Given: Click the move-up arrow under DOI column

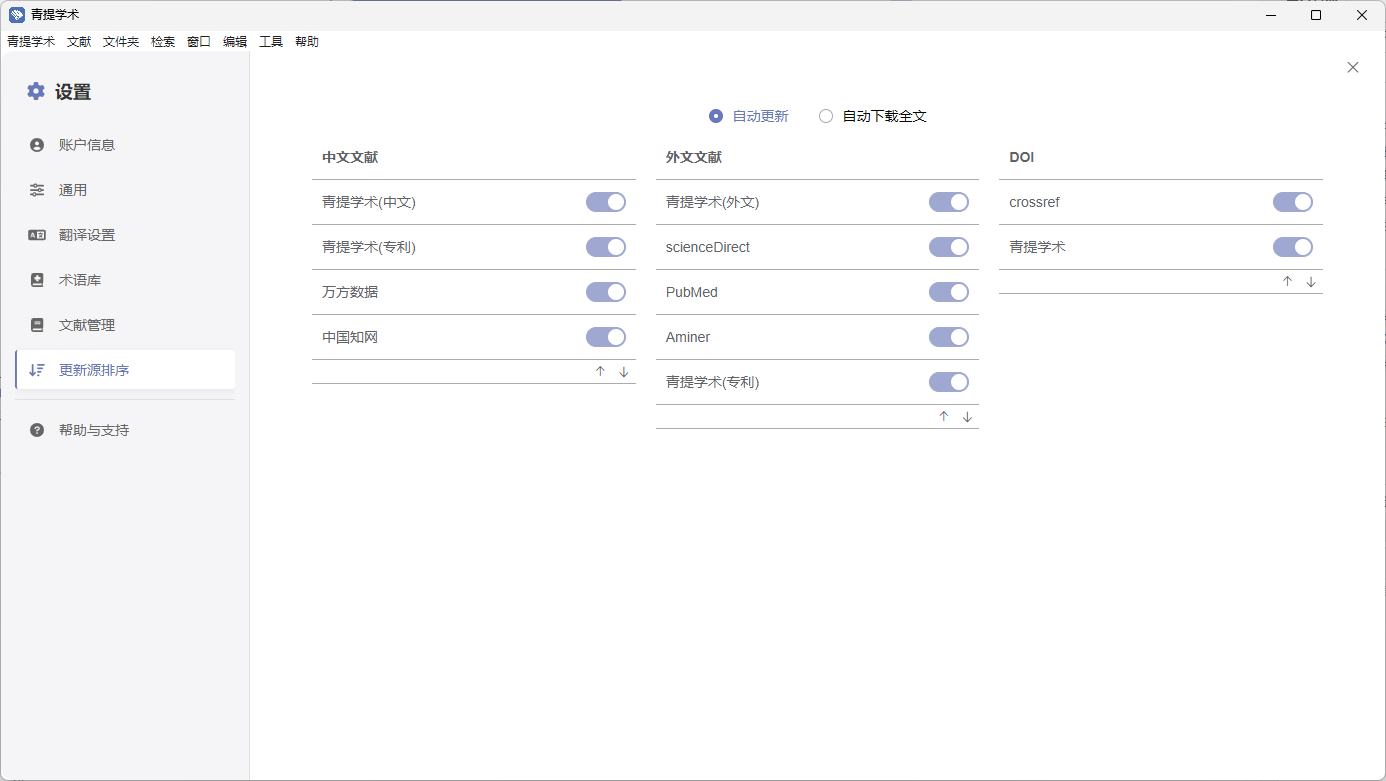Looking at the screenshot, I should click(1287, 282).
